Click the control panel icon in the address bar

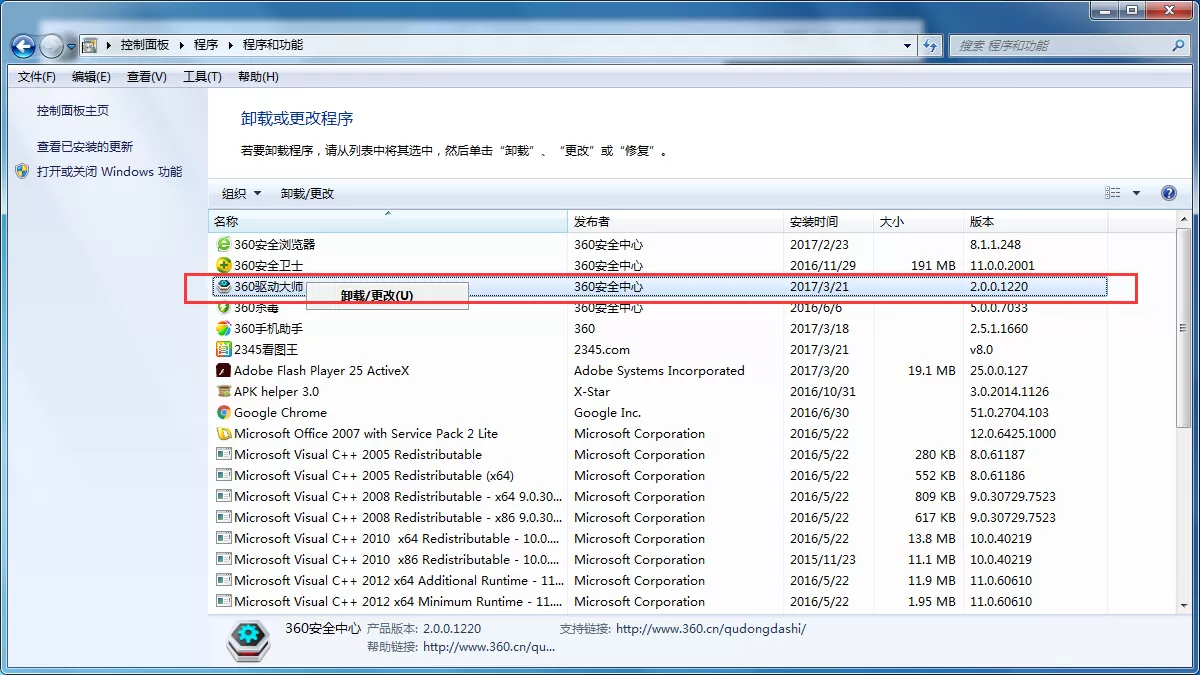click(90, 45)
